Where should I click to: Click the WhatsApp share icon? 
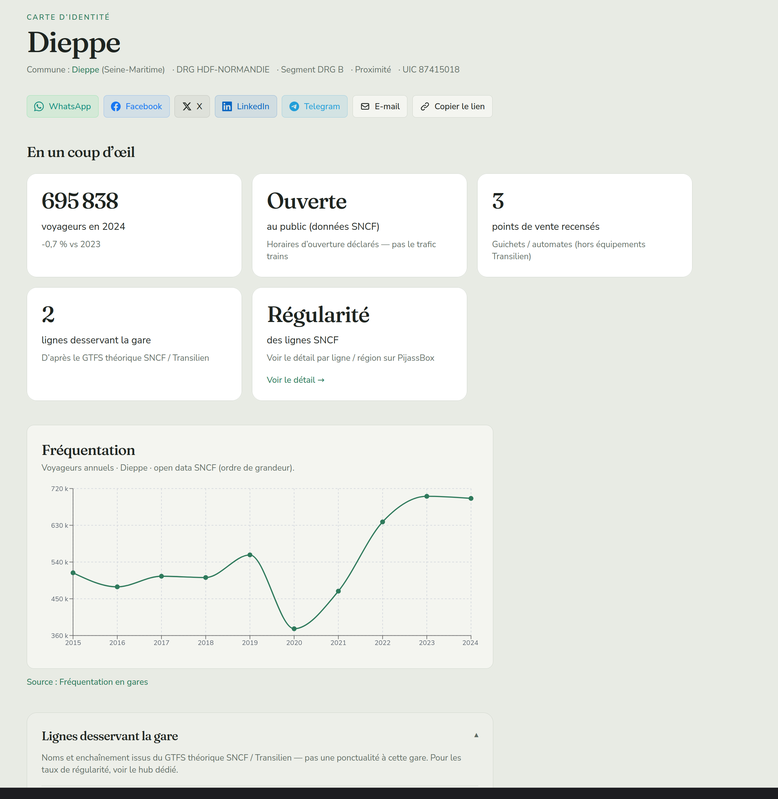pos(39,106)
